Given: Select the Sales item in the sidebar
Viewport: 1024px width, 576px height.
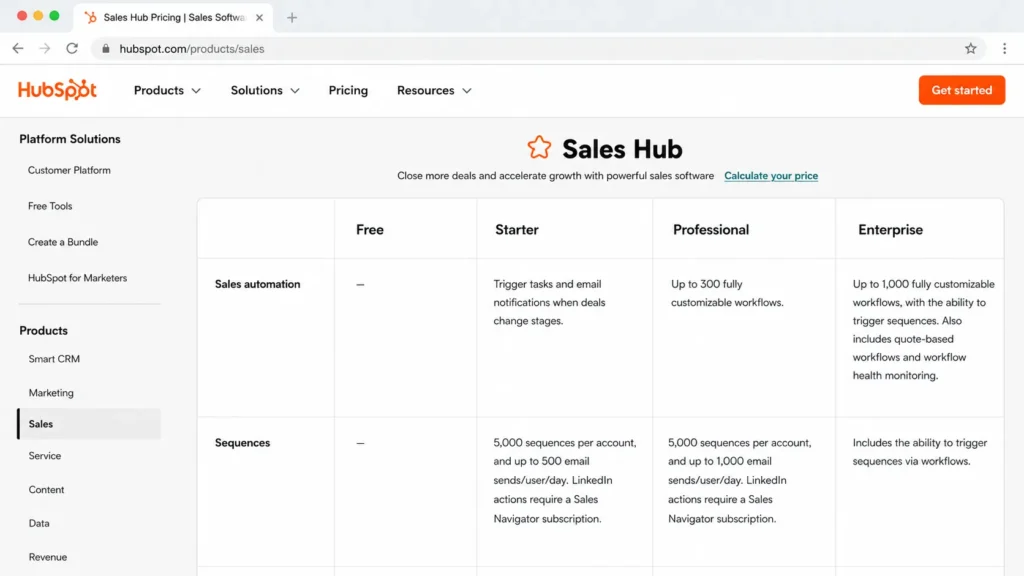Looking at the screenshot, I should pyautogui.click(x=89, y=424).
